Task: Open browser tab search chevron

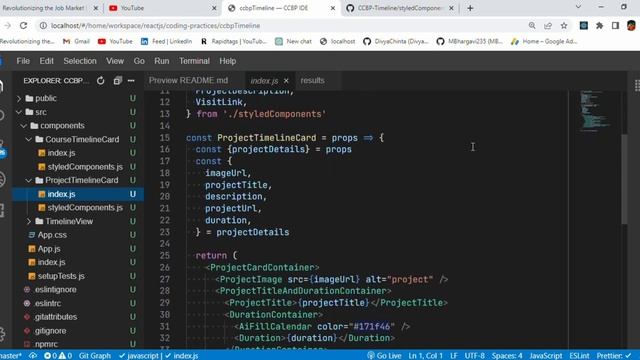Action: pyautogui.click(x=578, y=7)
